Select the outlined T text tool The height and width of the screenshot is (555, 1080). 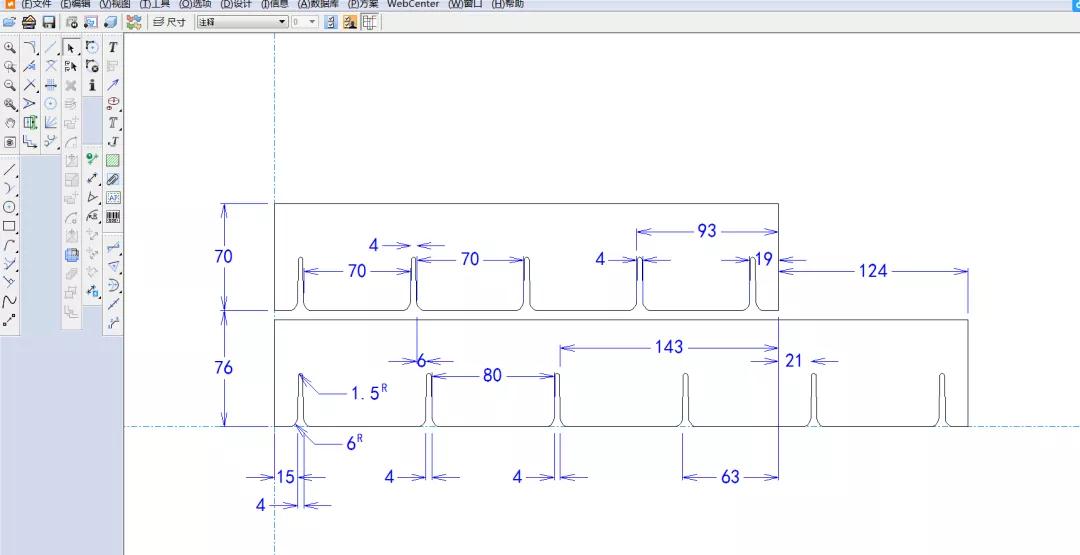[x=113, y=123]
